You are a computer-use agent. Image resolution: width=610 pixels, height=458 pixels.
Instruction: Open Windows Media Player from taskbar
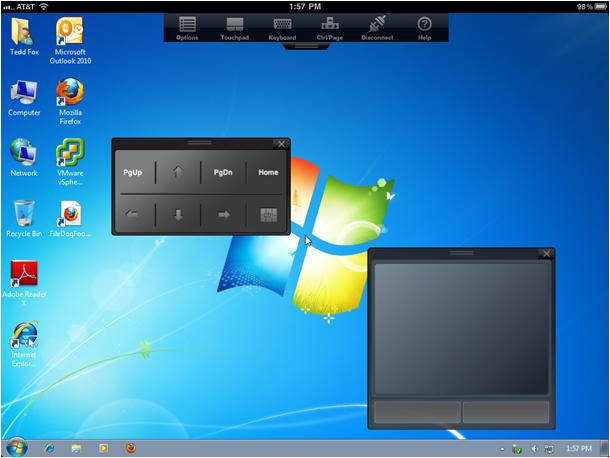(103, 448)
